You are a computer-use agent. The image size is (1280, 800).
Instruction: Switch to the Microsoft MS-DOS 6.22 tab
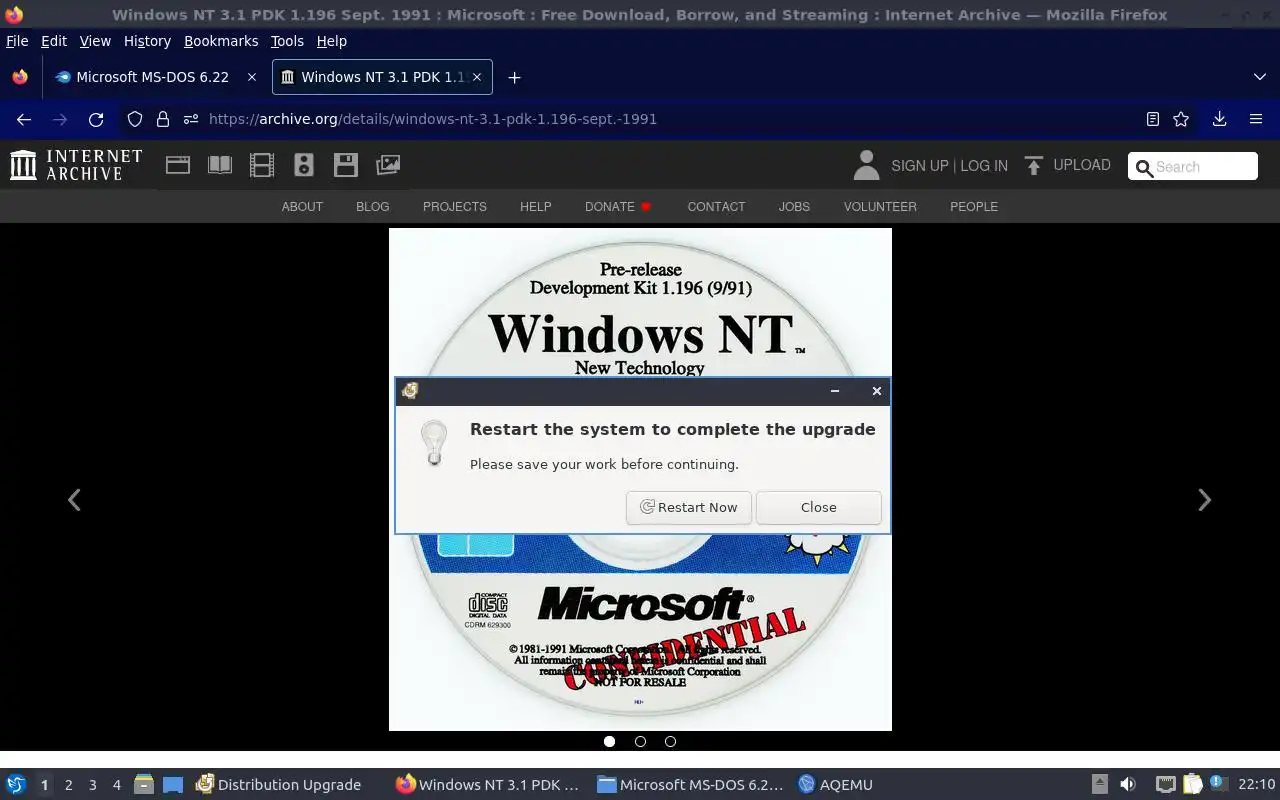click(x=155, y=77)
